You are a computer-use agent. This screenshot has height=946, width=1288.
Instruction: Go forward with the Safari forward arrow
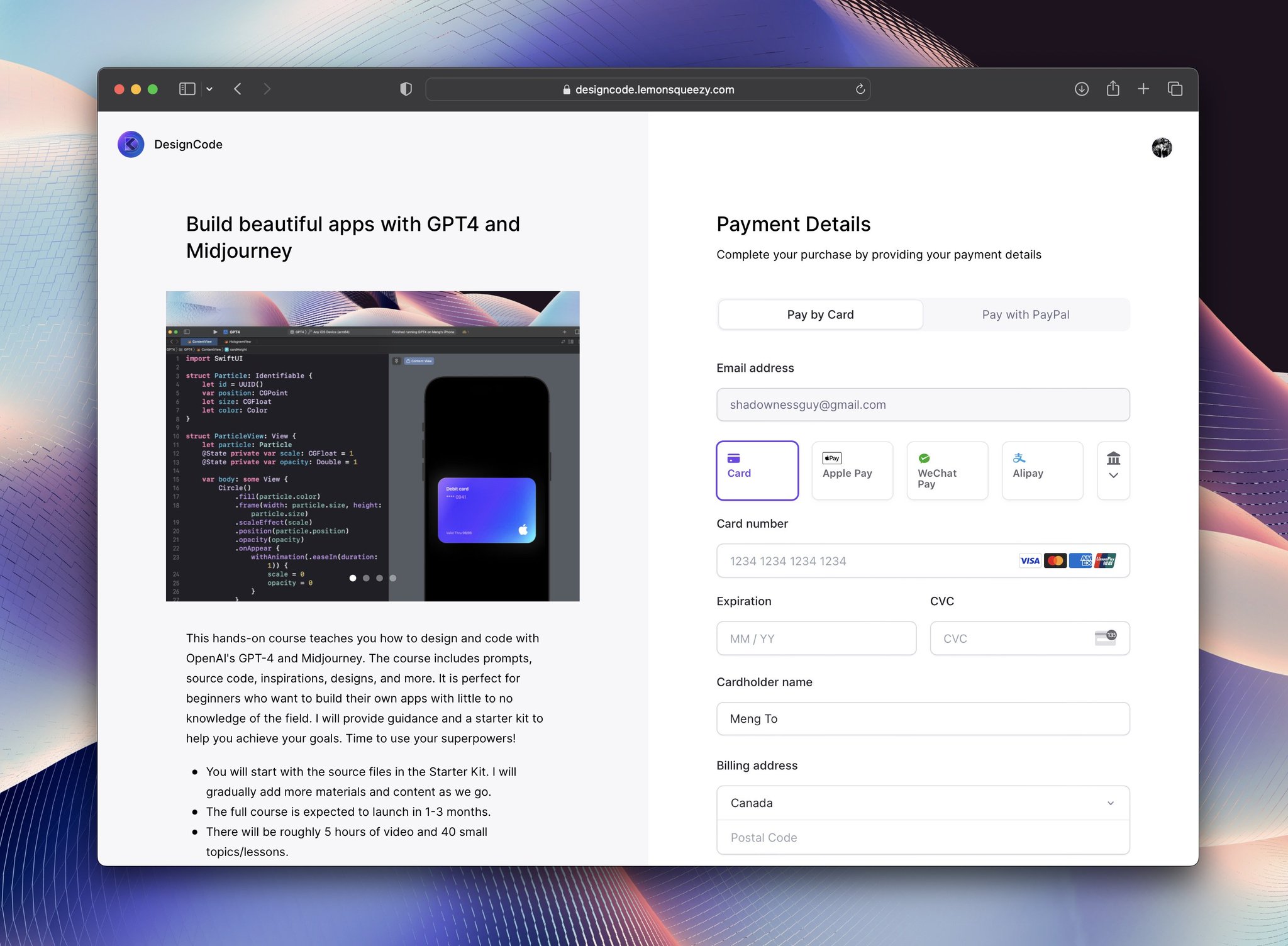click(267, 89)
